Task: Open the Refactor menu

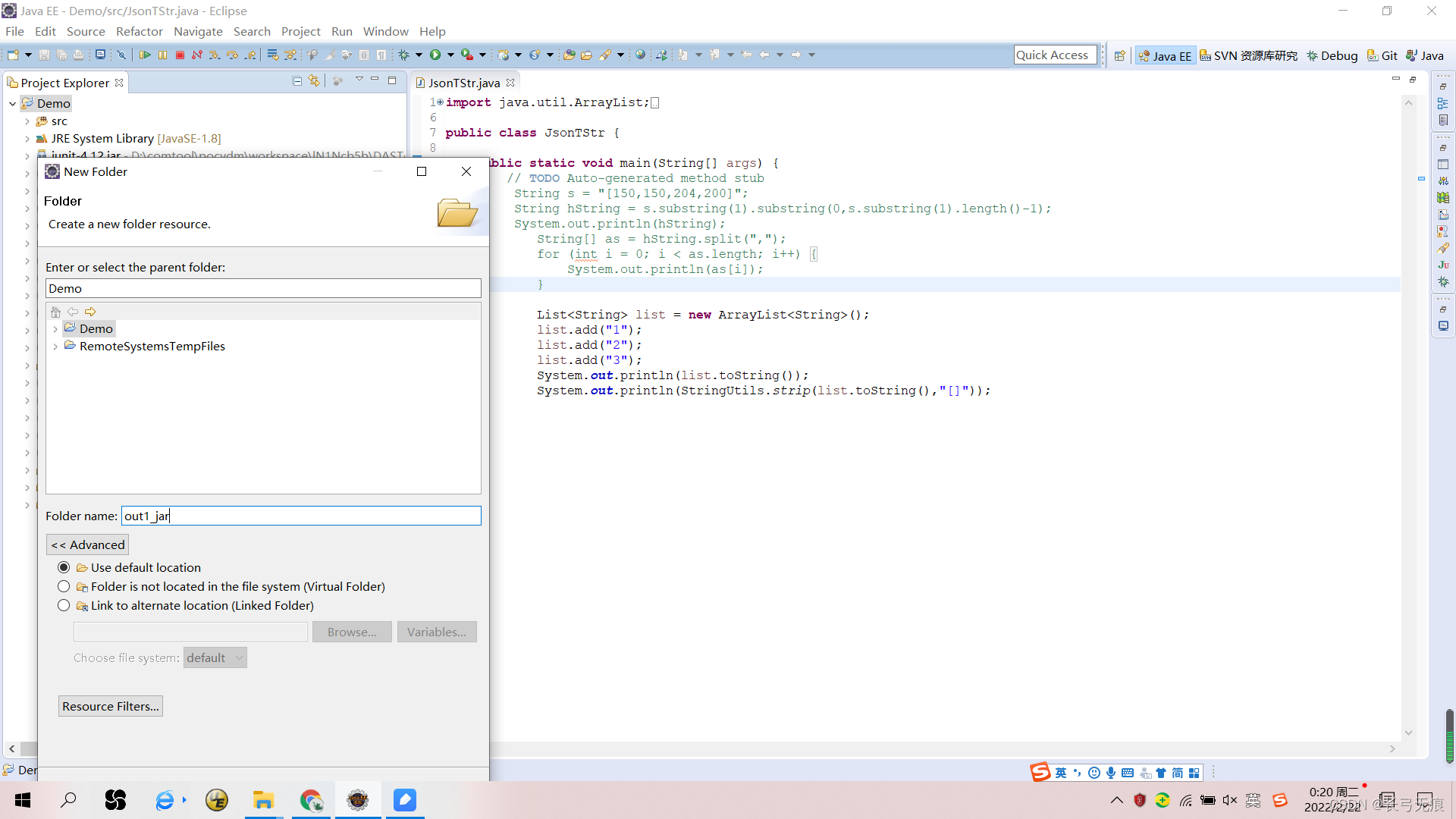Action: pos(139,31)
